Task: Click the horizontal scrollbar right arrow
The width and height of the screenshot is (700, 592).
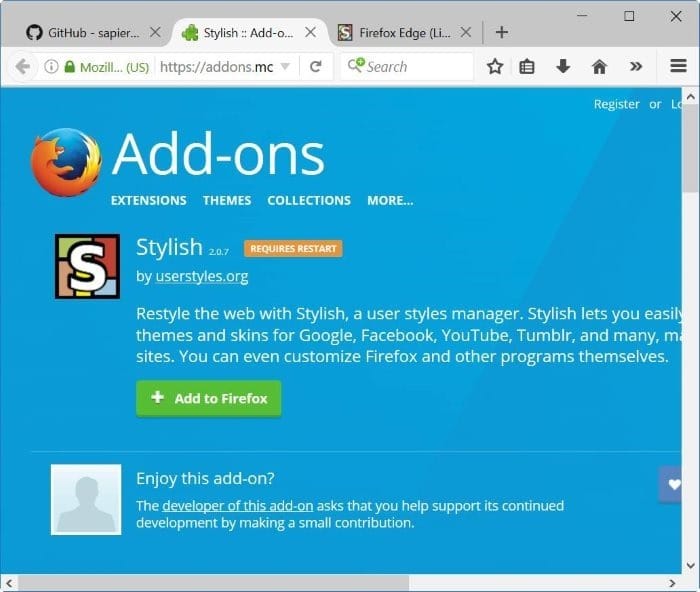Action: click(x=672, y=583)
